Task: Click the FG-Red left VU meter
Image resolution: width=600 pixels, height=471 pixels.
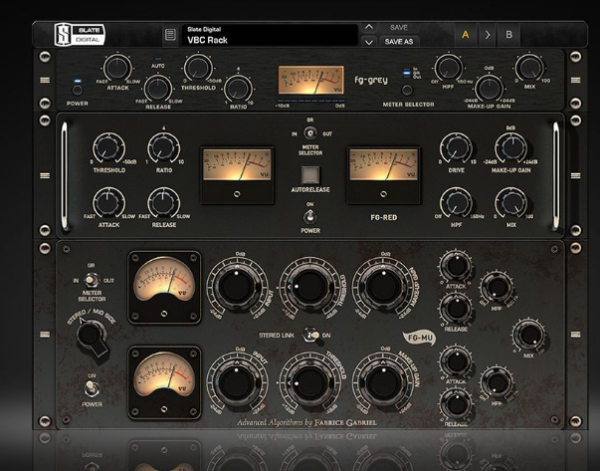Action: [236, 166]
